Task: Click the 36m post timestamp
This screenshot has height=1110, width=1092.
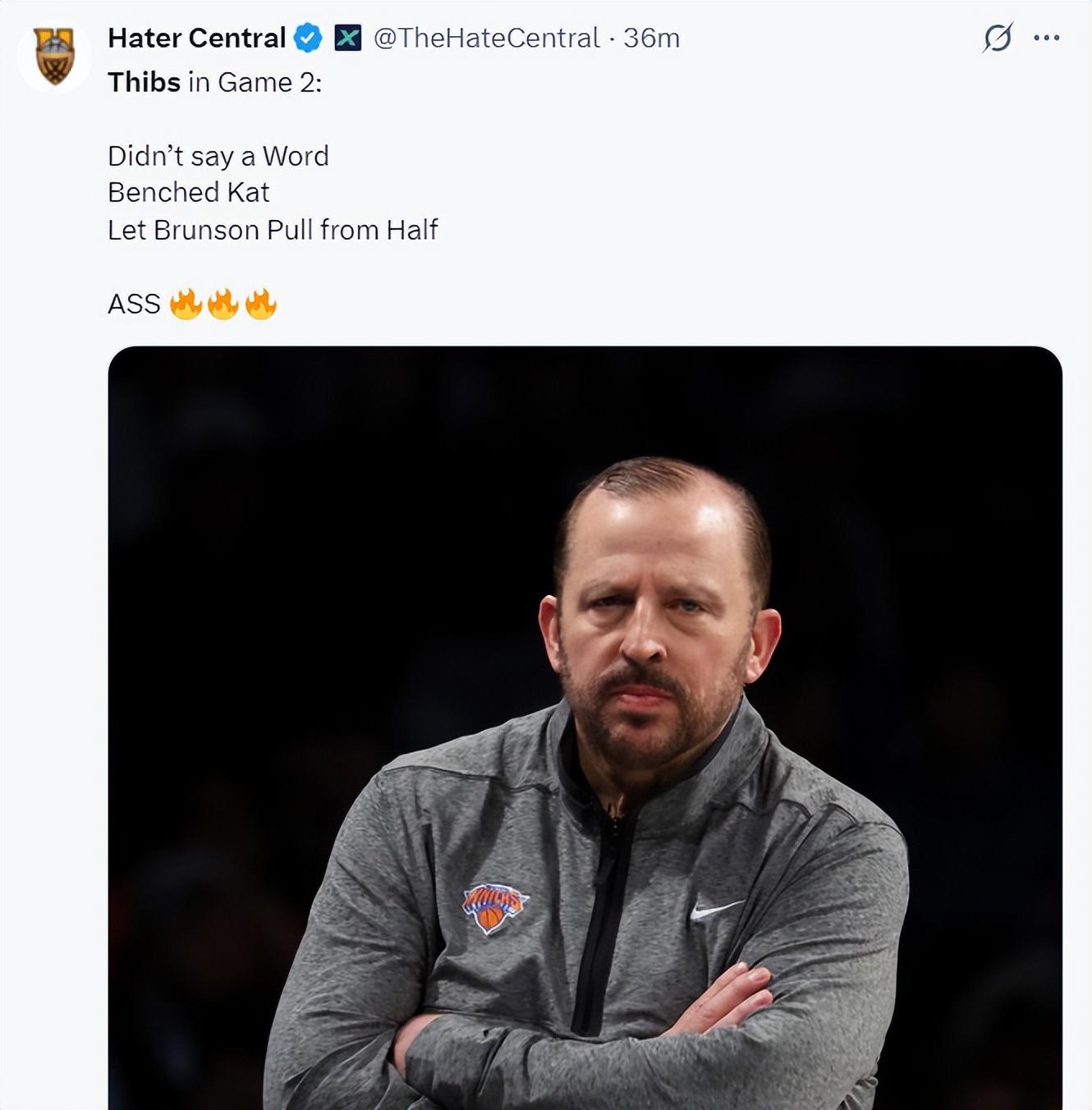Action: pyautogui.click(x=651, y=38)
